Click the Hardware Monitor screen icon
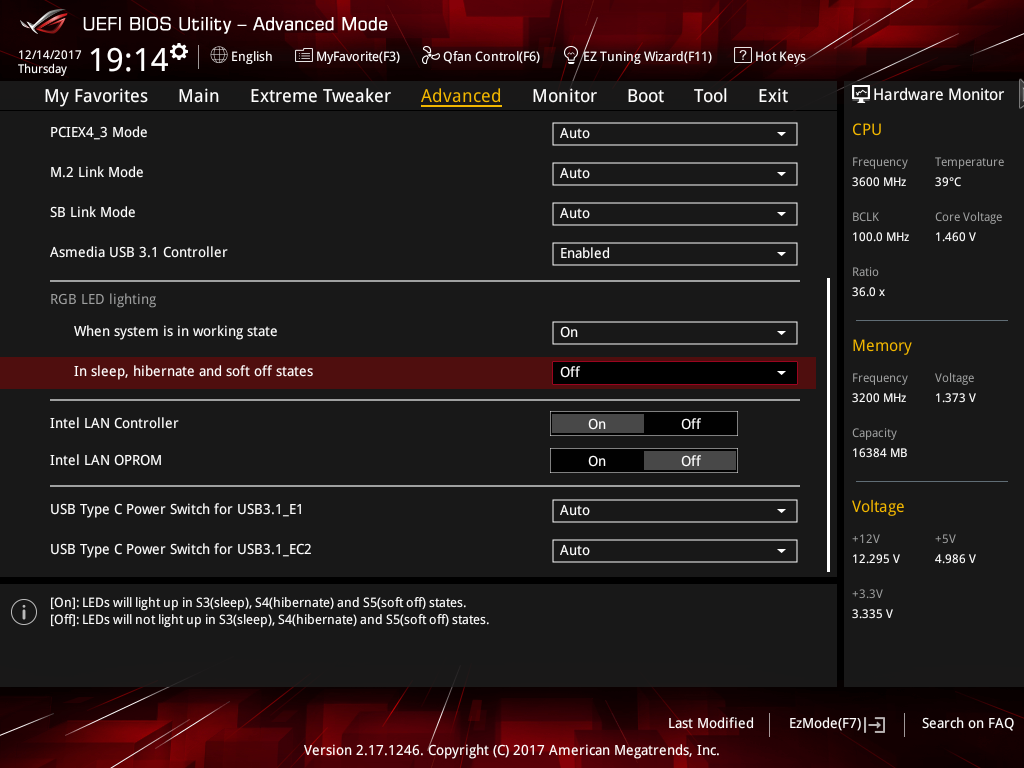1024x768 pixels. coord(861,95)
